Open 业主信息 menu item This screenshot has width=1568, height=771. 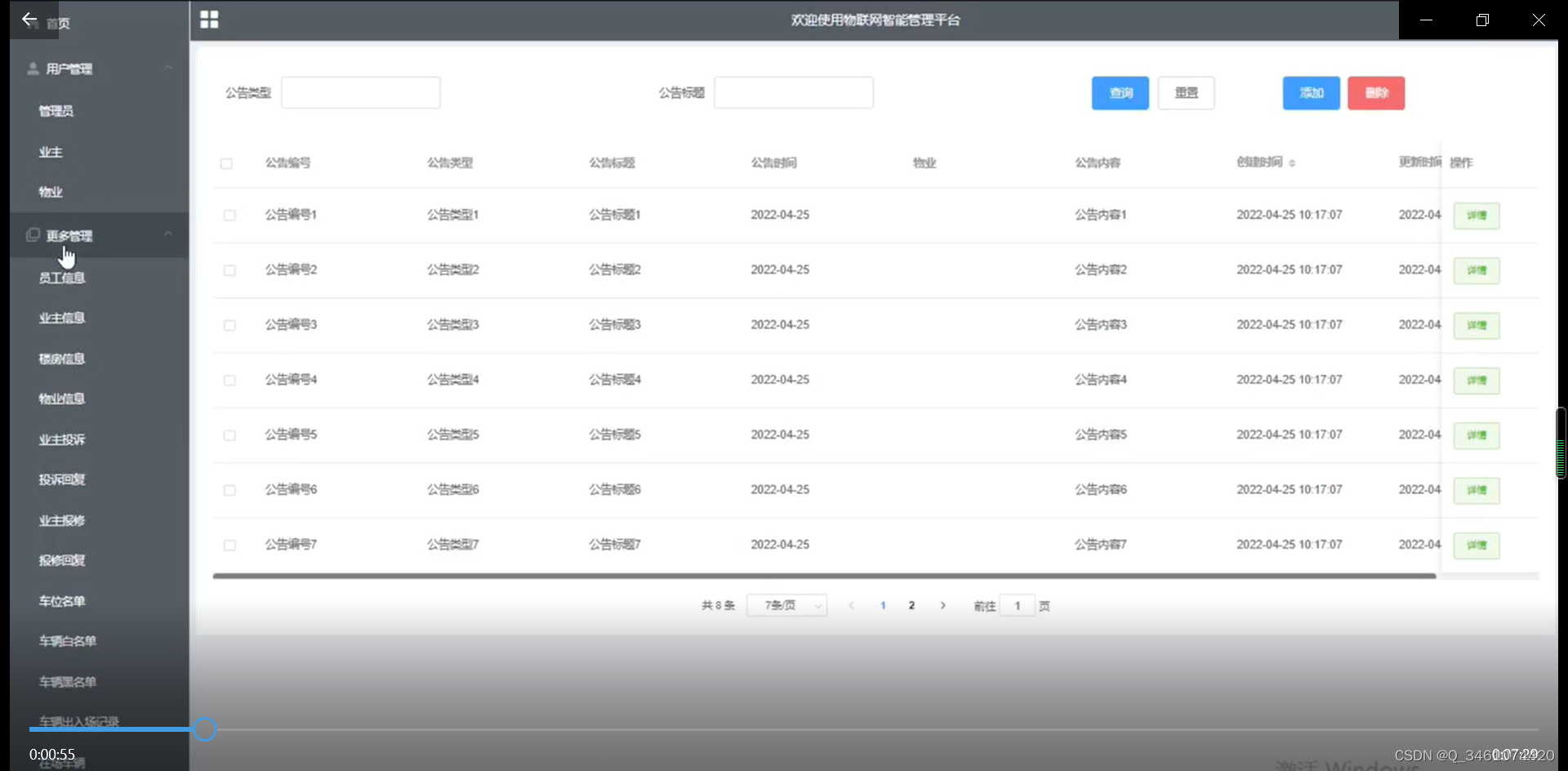62,318
